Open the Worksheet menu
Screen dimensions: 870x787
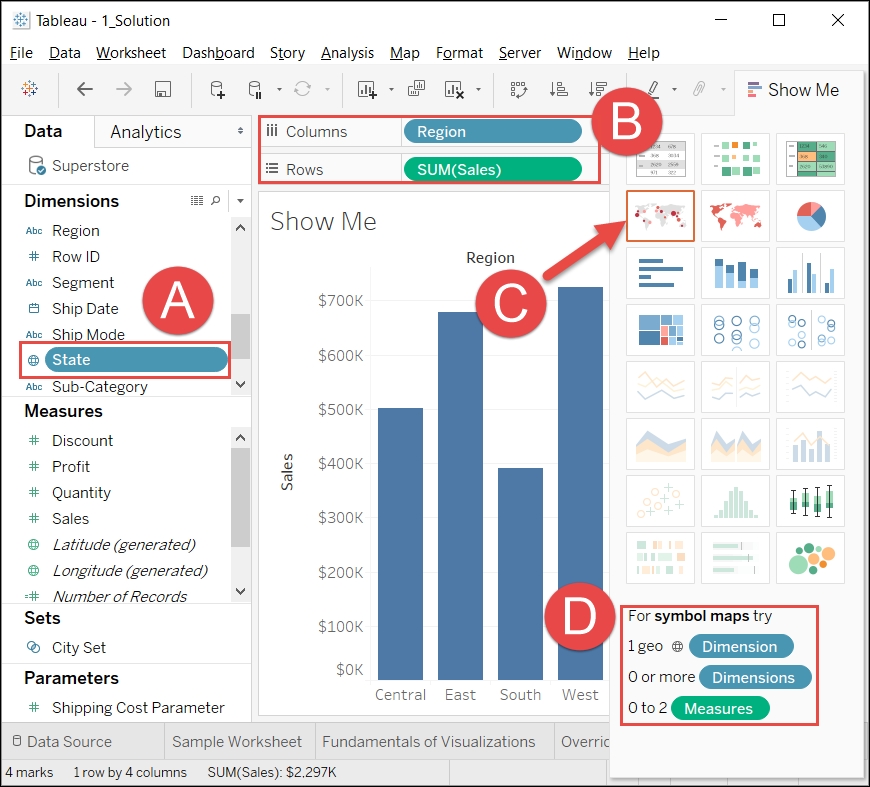pyautogui.click(x=131, y=53)
